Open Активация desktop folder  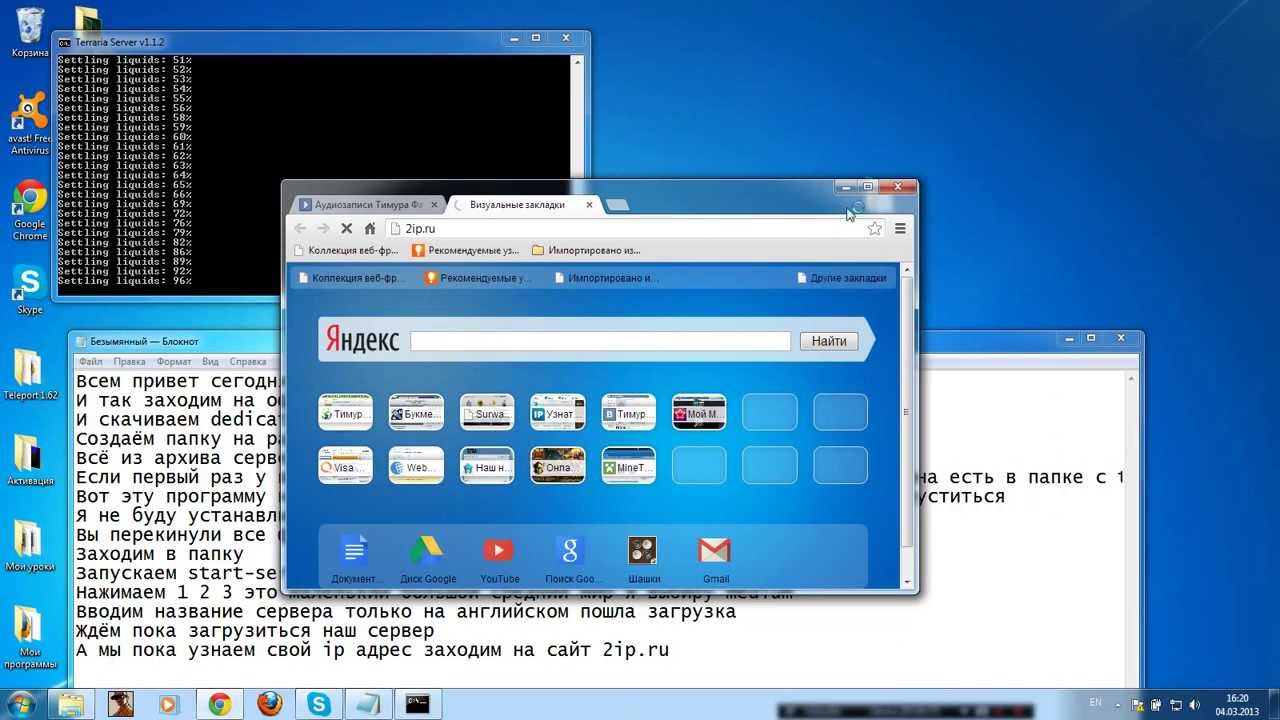[30, 460]
